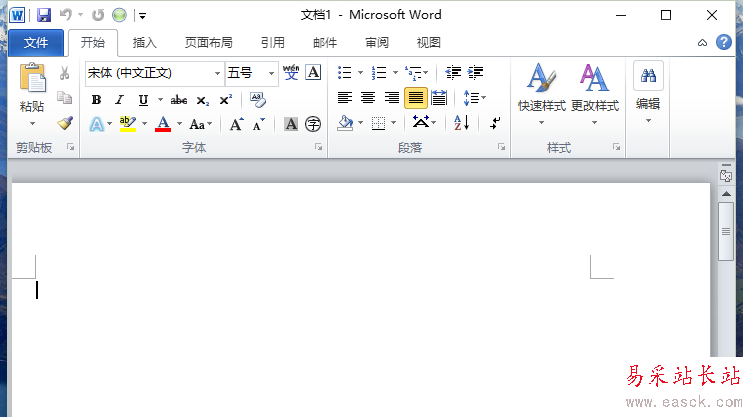Expand the font name dropdown arrow
The image size is (743, 417).
(217, 73)
